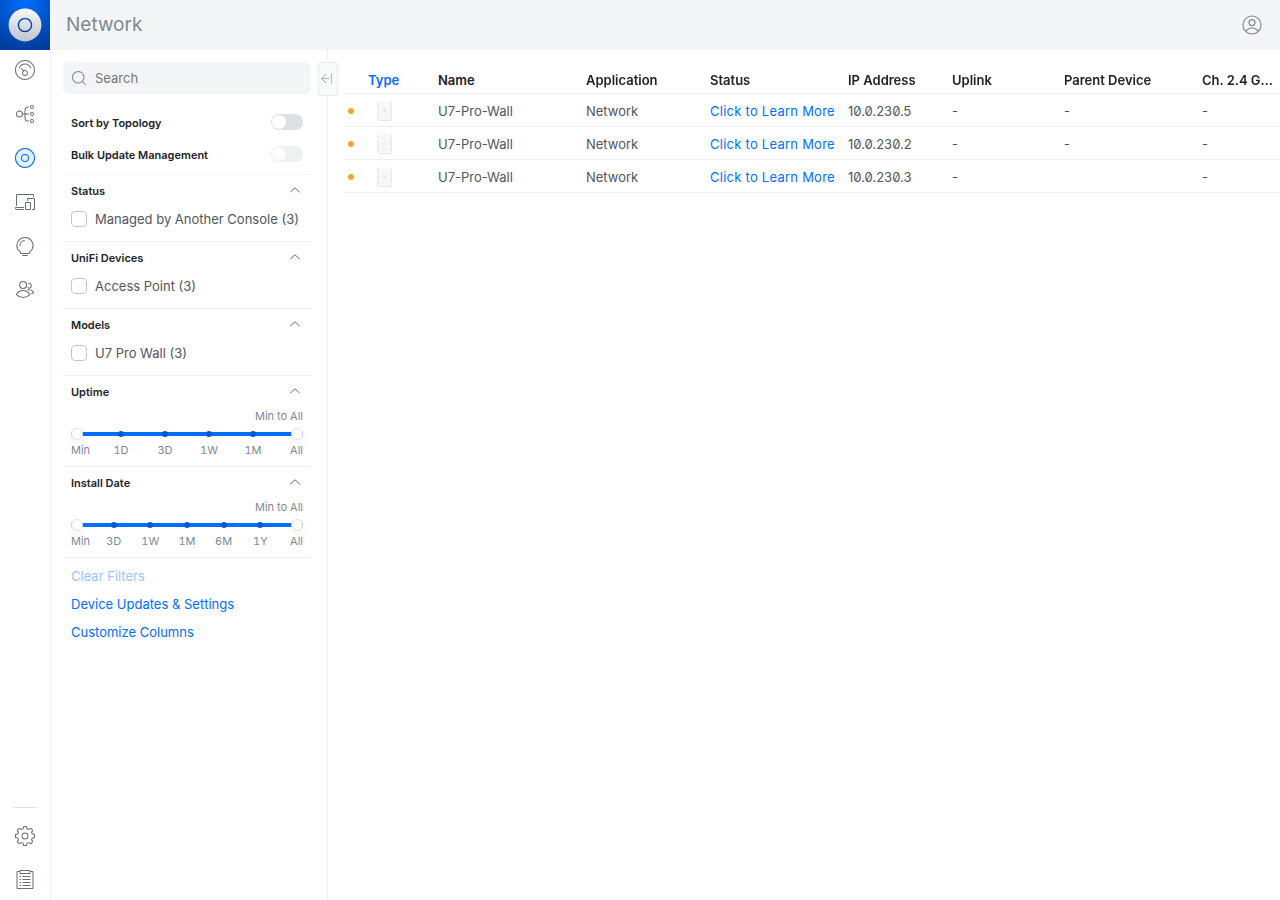Image resolution: width=1280 pixels, height=900 pixels.
Task: Select U7-Pro-Wall name in 10.0.230.5 row
Action: click(475, 111)
